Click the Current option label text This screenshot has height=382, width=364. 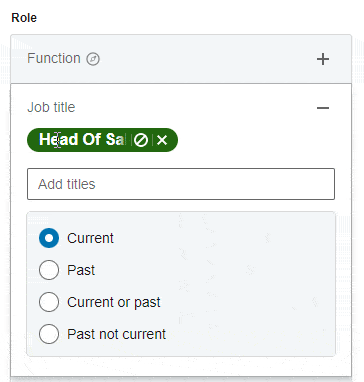[90, 238]
